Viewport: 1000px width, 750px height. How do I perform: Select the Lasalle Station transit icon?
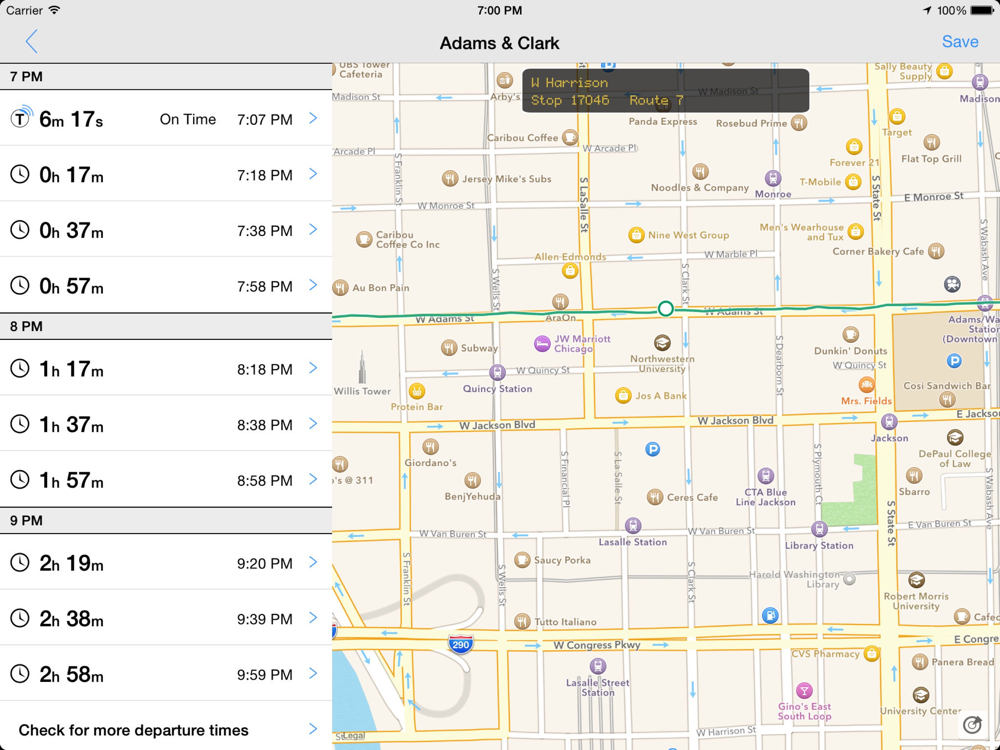pyautogui.click(x=632, y=526)
